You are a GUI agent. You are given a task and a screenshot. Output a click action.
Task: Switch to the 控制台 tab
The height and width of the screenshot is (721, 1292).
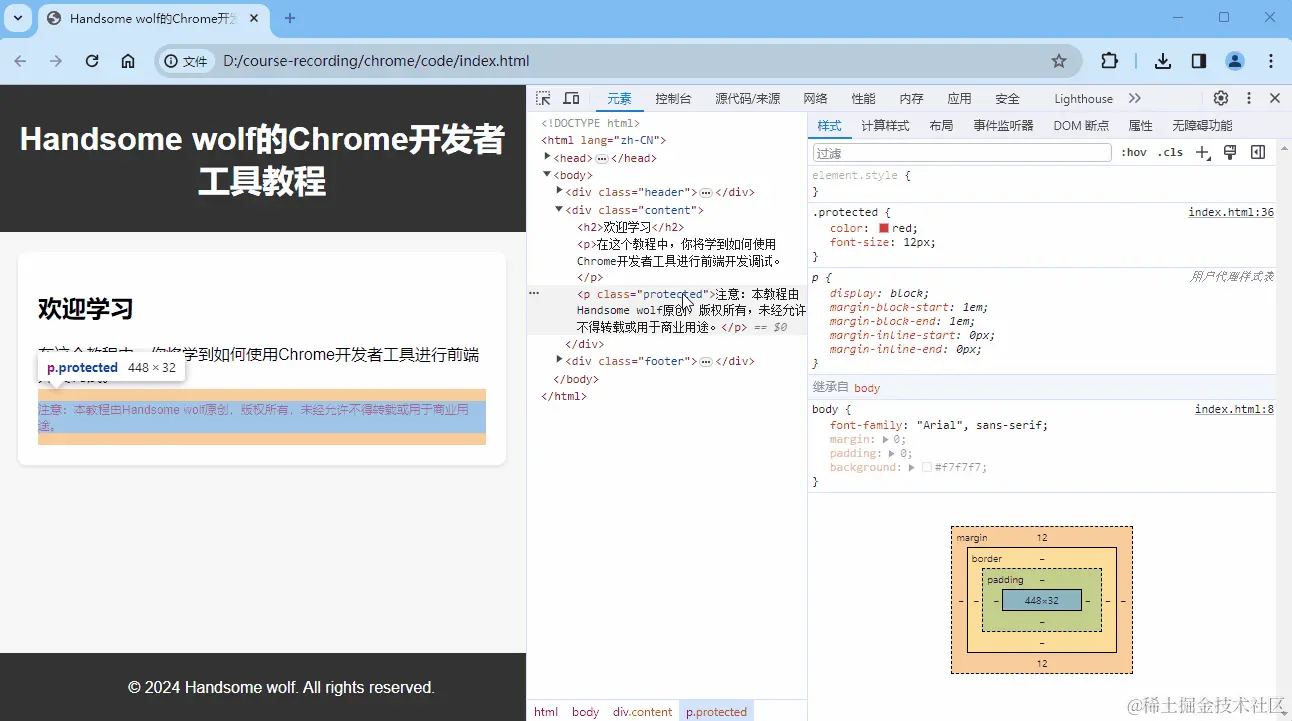673,98
